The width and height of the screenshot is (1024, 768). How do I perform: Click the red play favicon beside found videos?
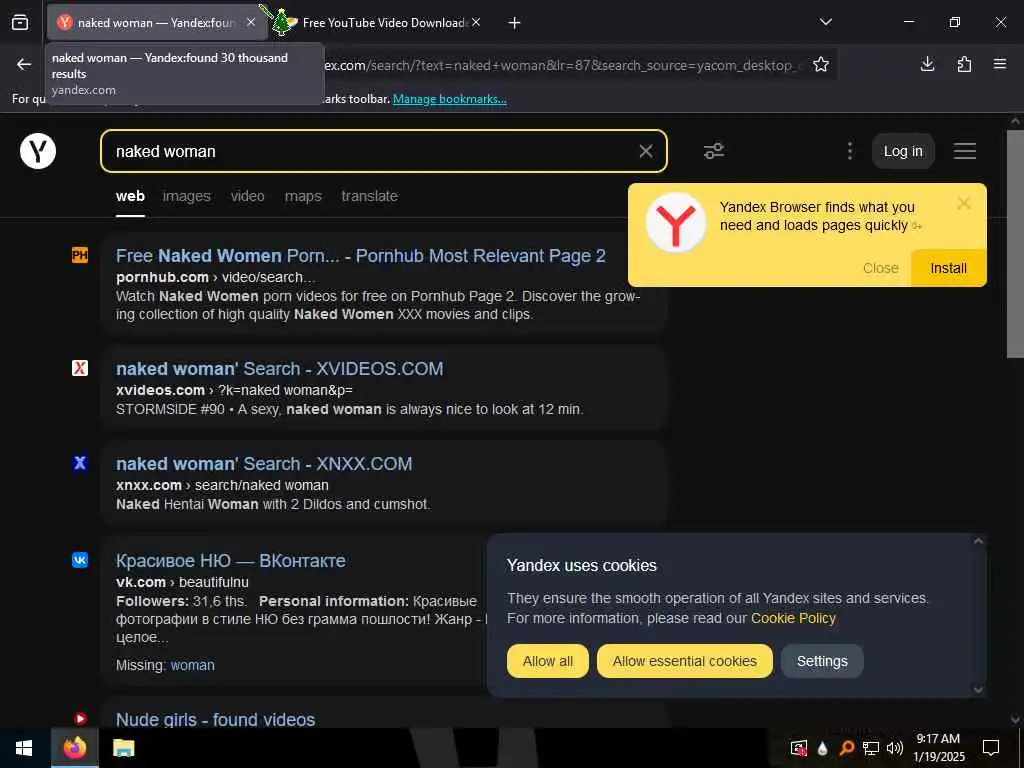(80, 719)
